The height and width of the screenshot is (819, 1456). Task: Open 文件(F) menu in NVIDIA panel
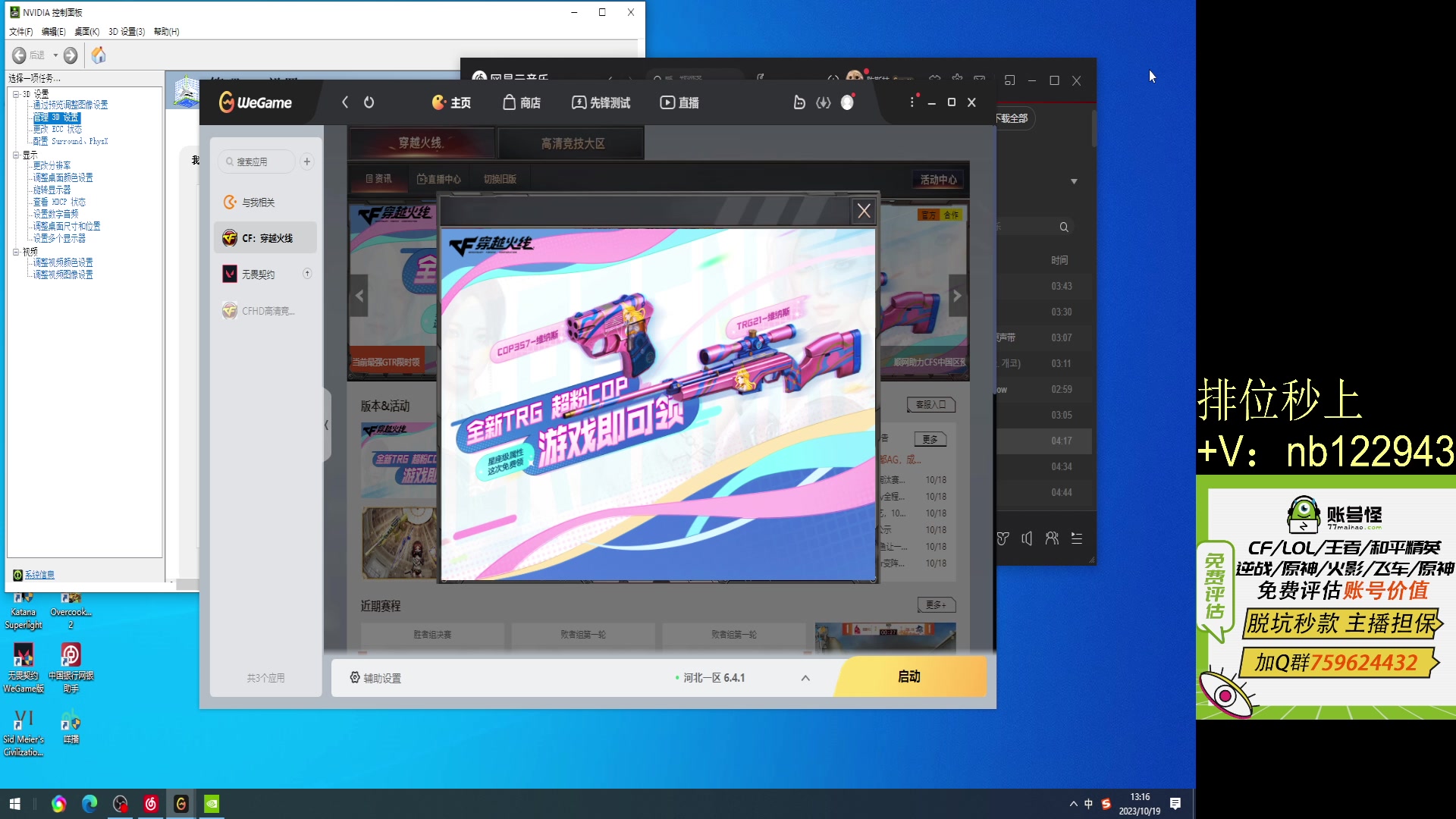20,32
